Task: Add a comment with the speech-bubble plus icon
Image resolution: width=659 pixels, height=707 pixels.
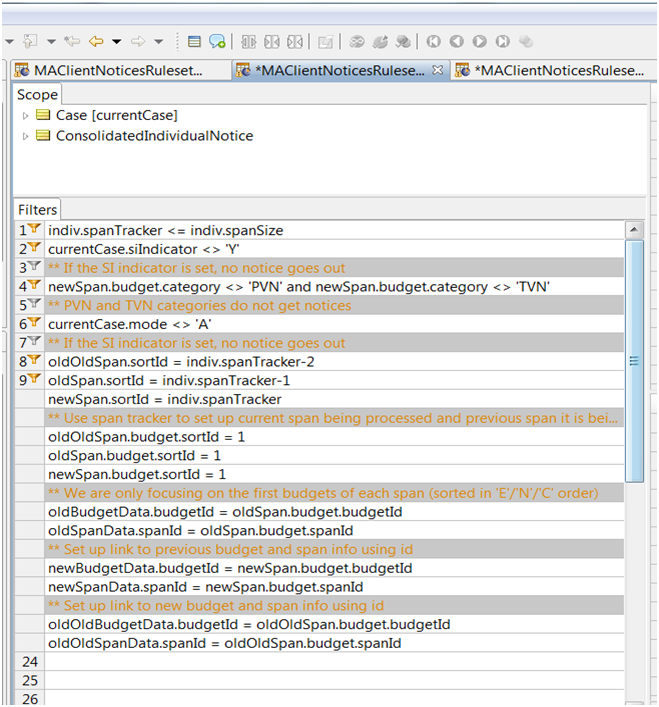Action: click(217, 41)
